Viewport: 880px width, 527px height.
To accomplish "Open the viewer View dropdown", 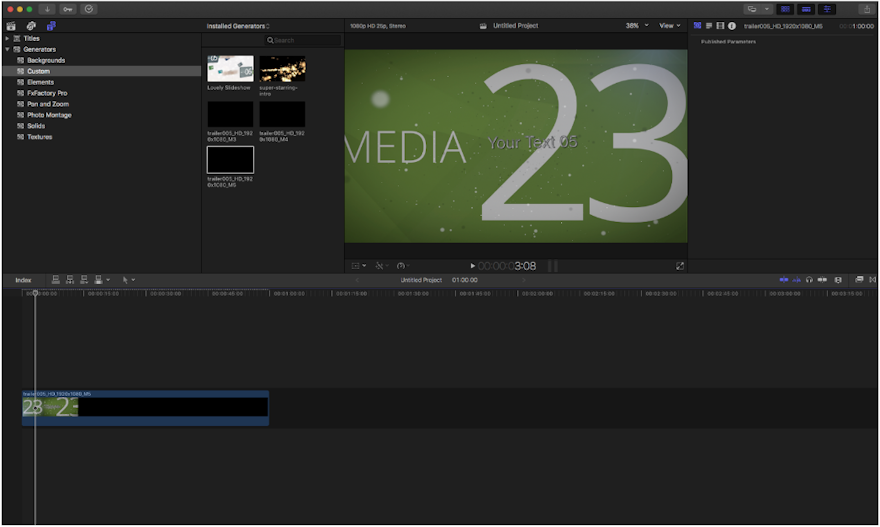I will (x=669, y=26).
